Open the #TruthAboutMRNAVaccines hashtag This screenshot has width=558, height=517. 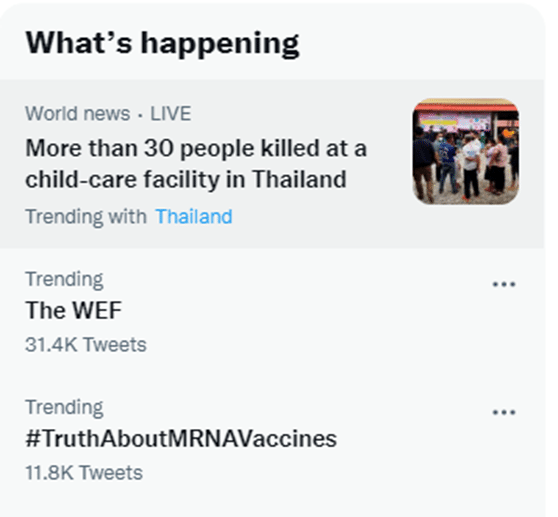pyautogui.click(x=181, y=438)
